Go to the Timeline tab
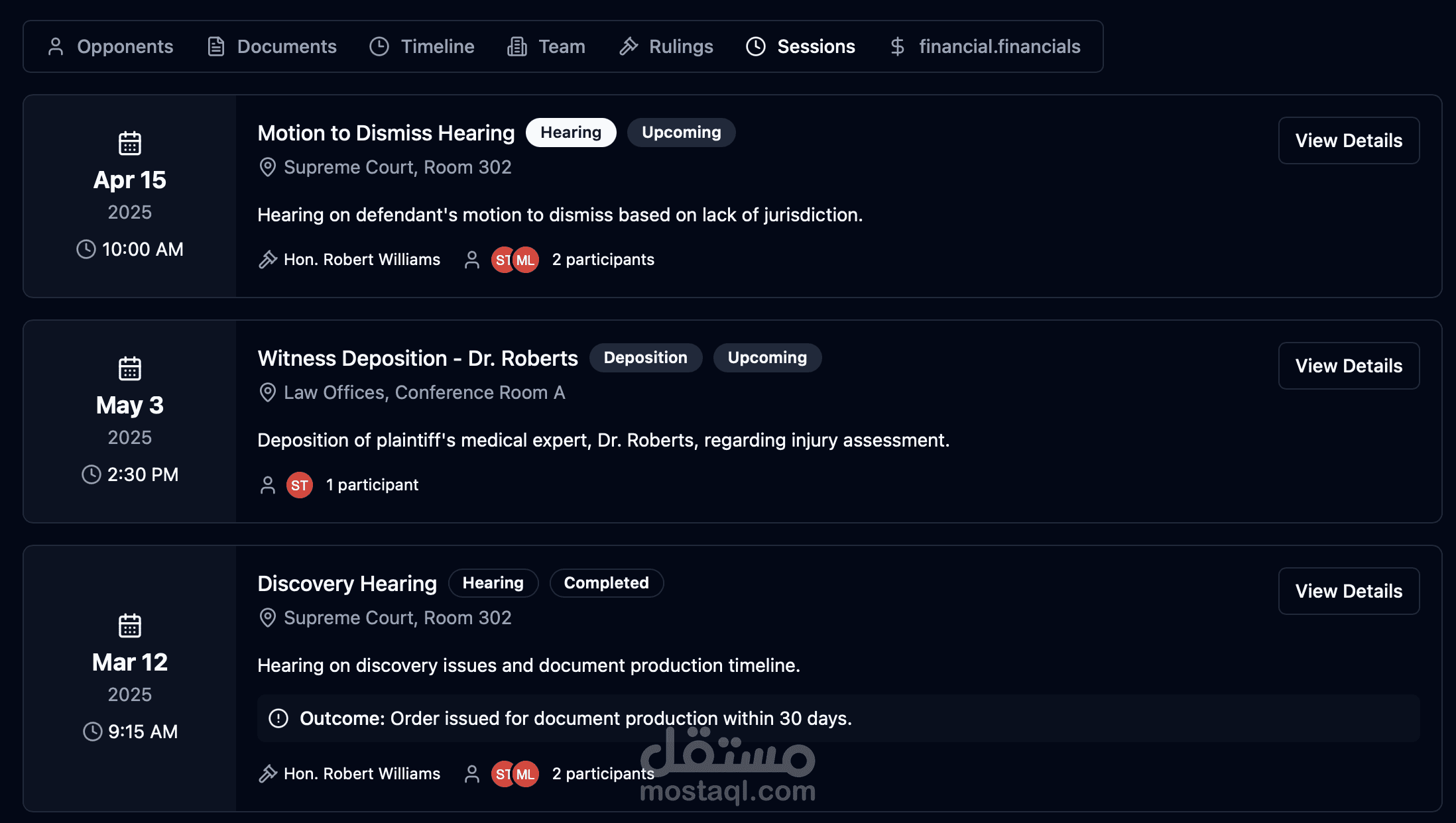 (x=422, y=46)
